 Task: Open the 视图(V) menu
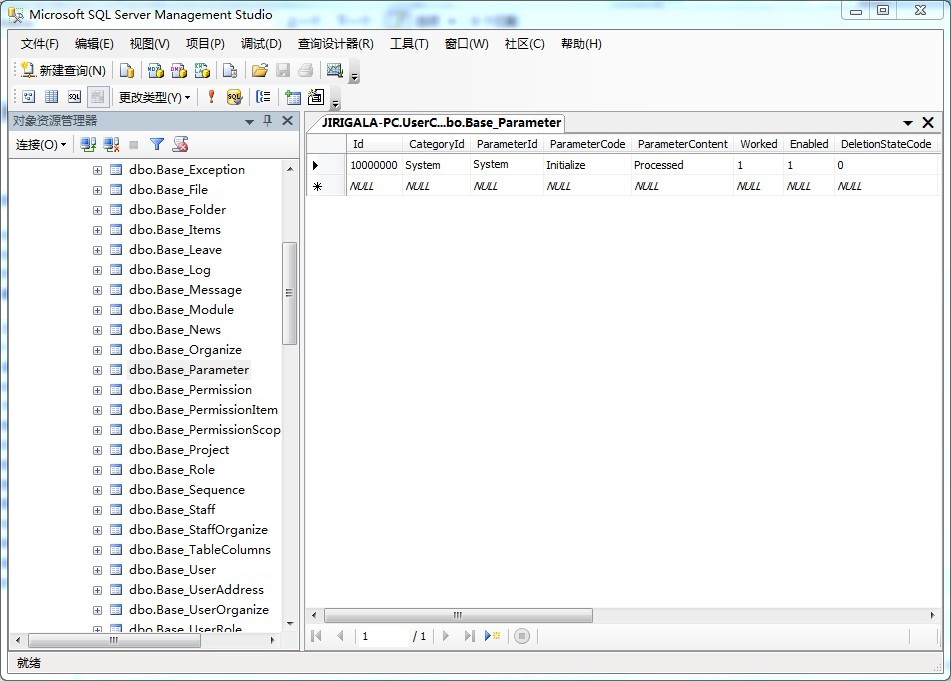pyautogui.click(x=149, y=44)
